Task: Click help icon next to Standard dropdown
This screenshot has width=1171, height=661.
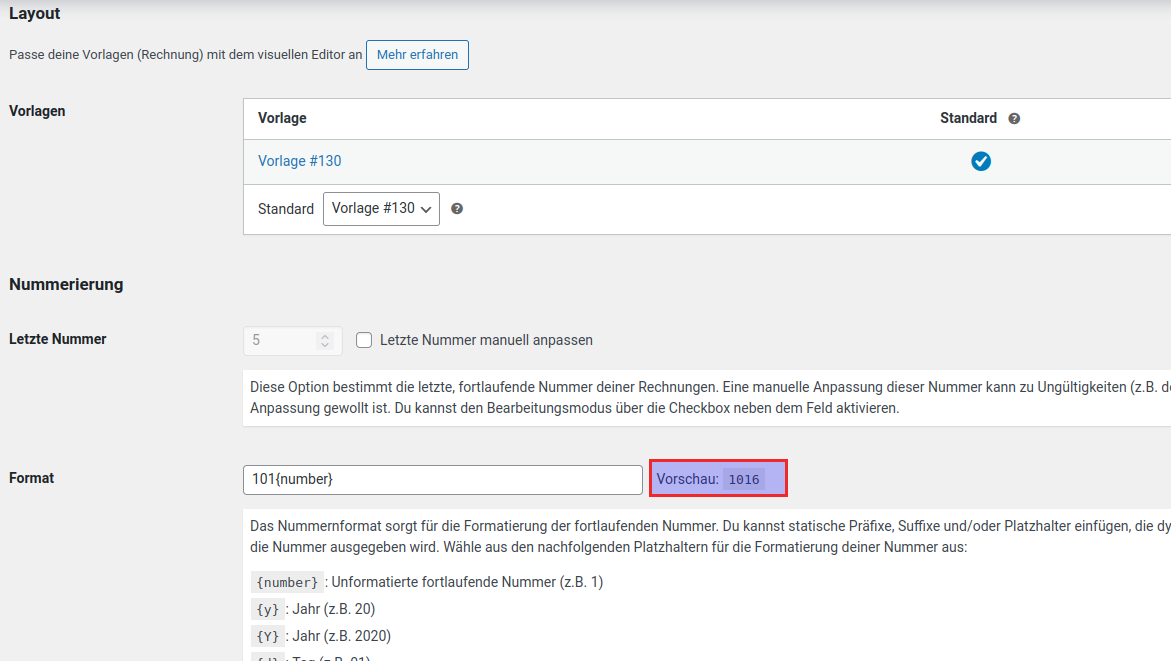Action: (x=457, y=209)
